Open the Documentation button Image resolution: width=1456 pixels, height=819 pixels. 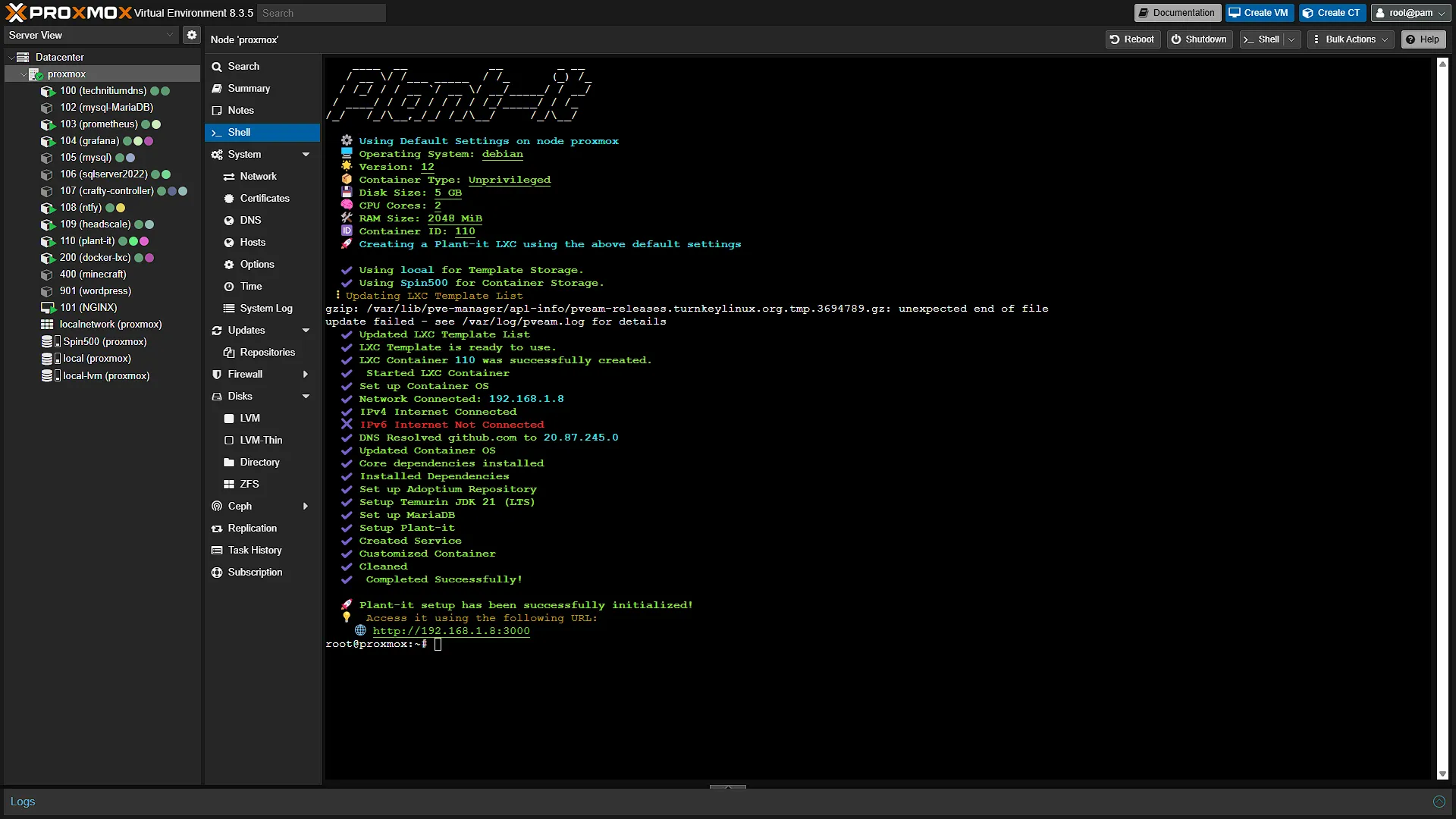pyautogui.click(x=1178, y=13)
